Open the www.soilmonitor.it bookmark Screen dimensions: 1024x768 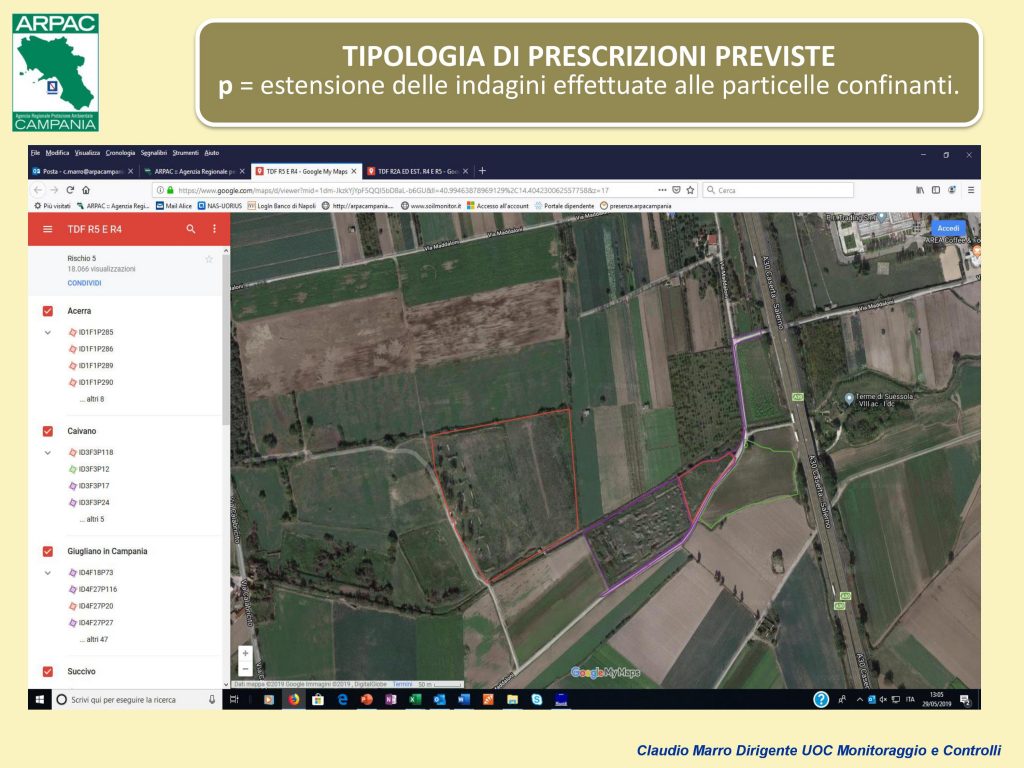coord(431,206)
